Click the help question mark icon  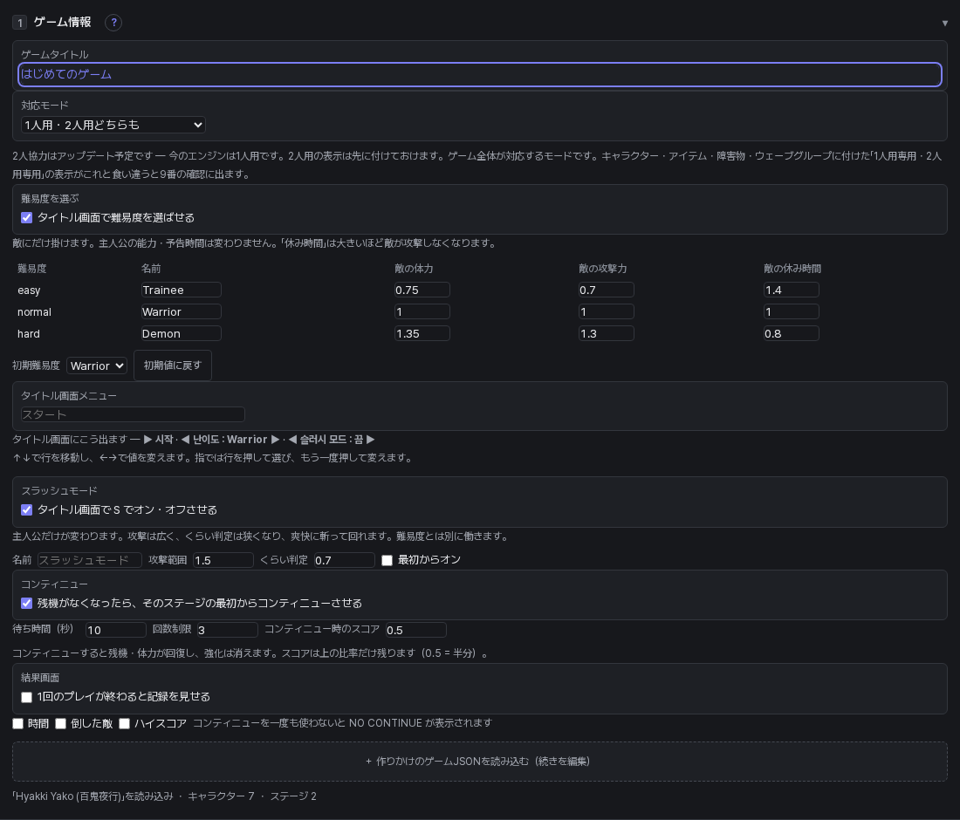113,23
